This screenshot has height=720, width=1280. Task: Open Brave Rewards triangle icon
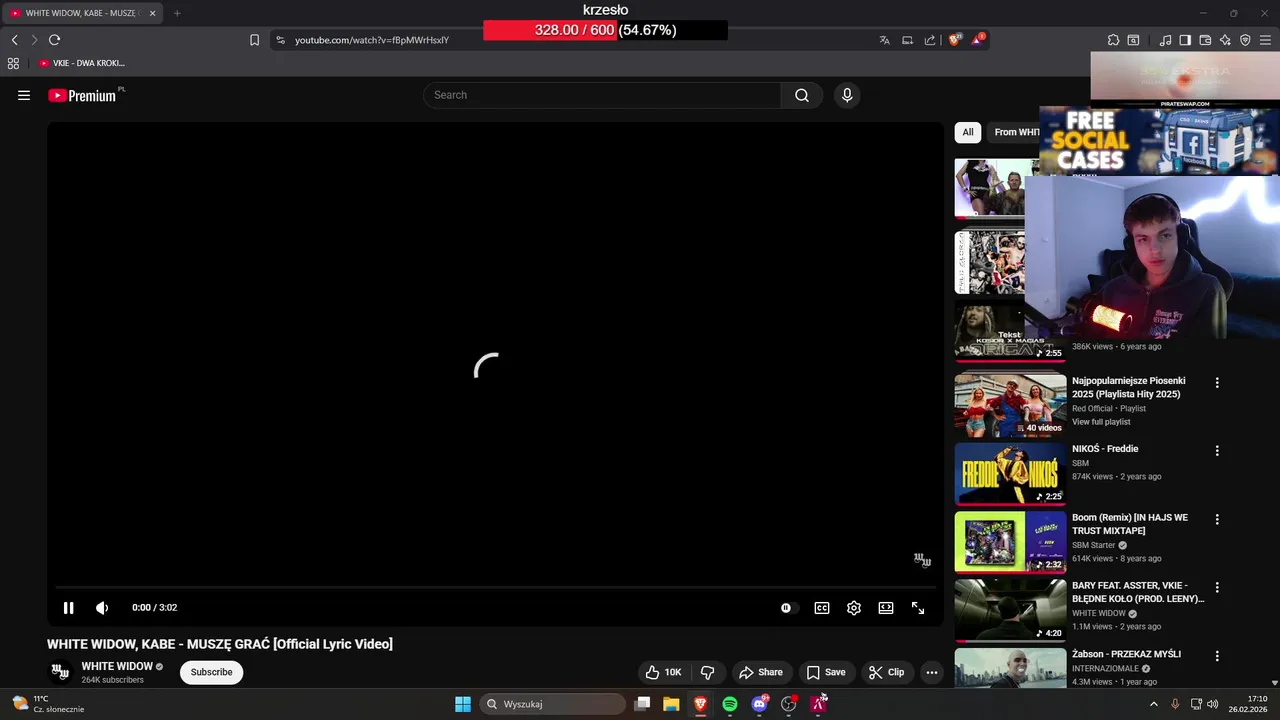pyautogui.click(x=978, y=40)
